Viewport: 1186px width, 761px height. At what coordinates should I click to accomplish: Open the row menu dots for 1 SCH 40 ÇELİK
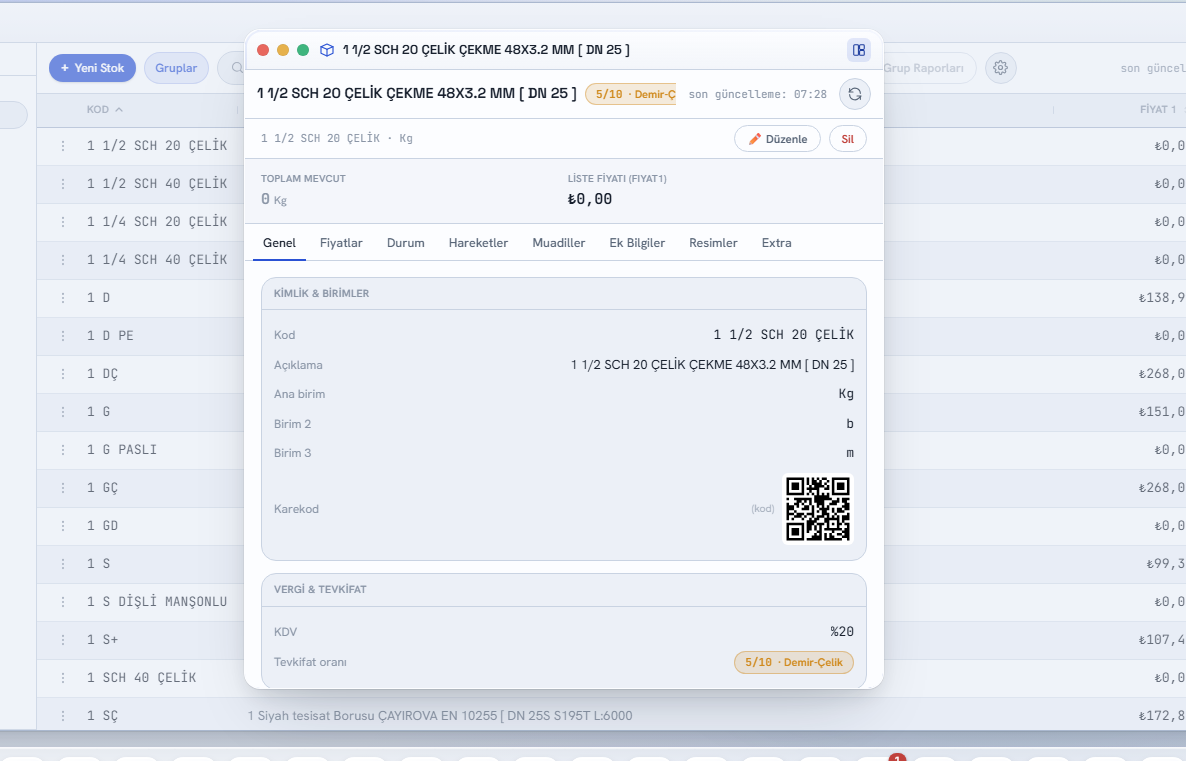pos(63,678)
